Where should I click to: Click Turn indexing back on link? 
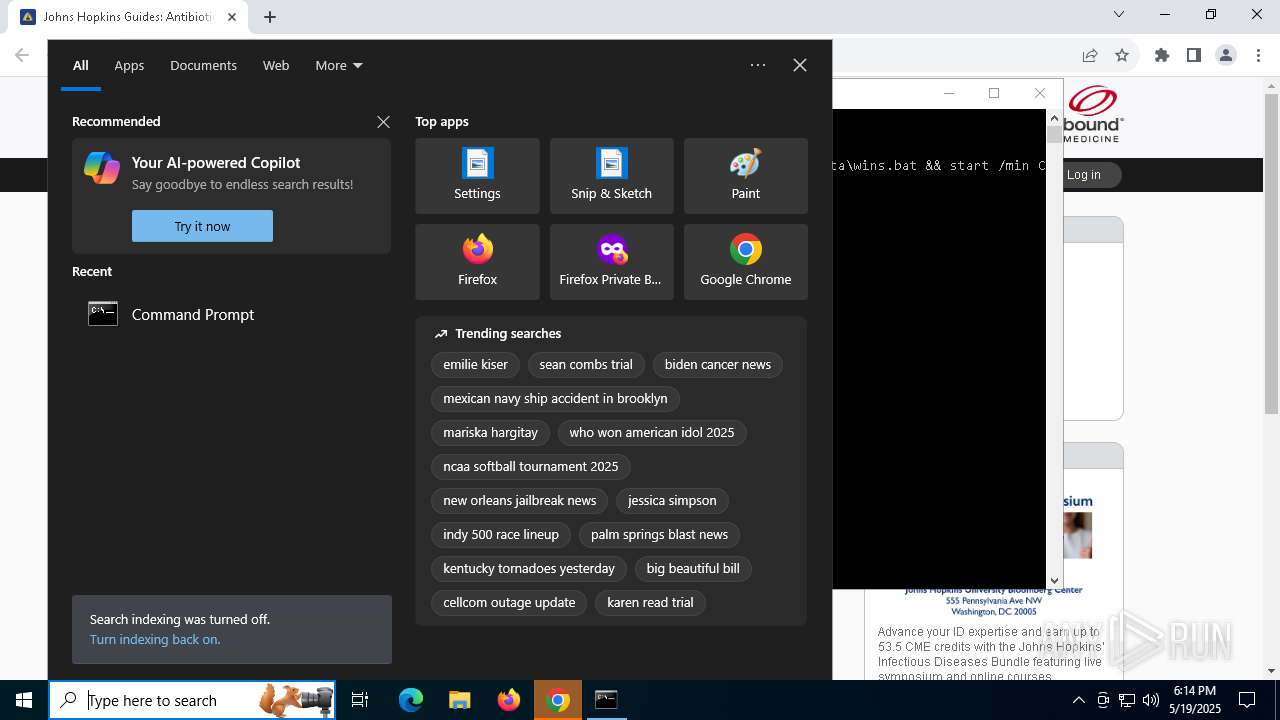[155, 639]
